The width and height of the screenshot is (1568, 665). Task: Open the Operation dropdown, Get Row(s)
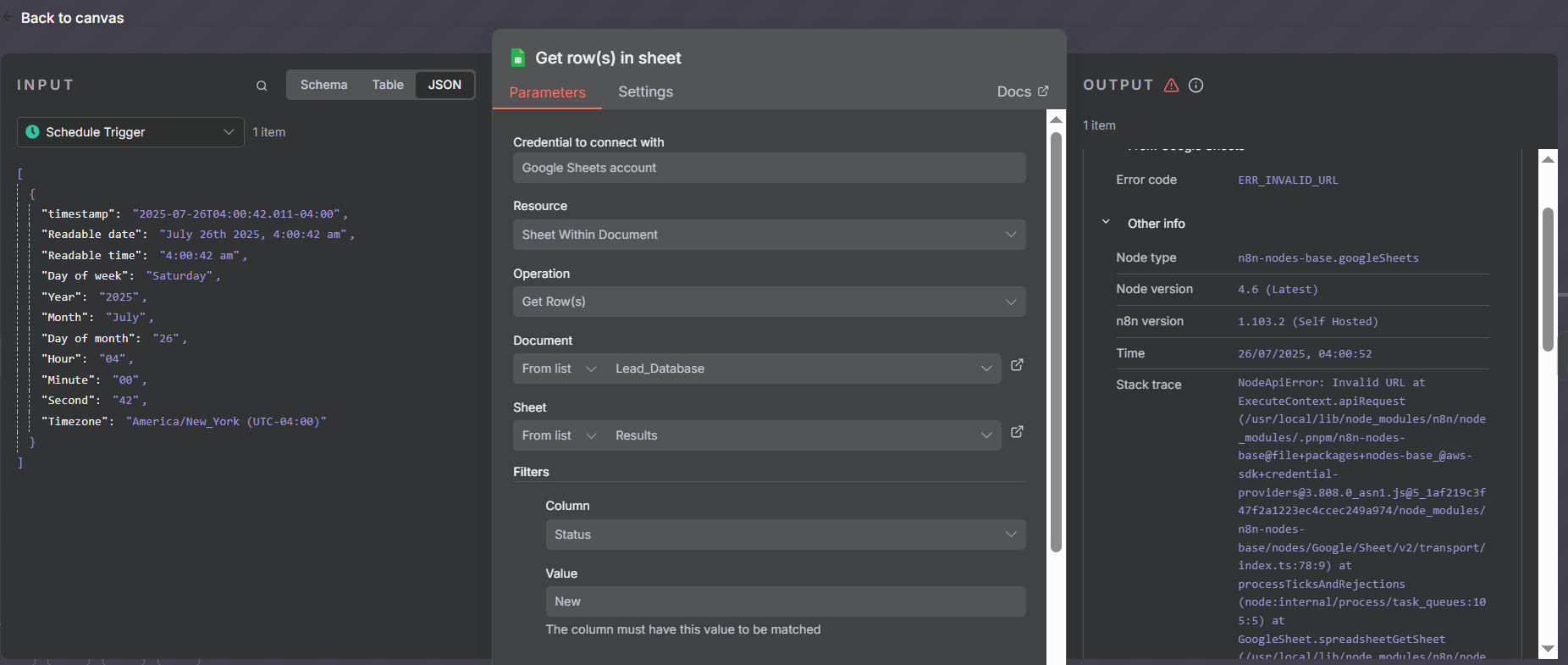click(x=770, y=302)
